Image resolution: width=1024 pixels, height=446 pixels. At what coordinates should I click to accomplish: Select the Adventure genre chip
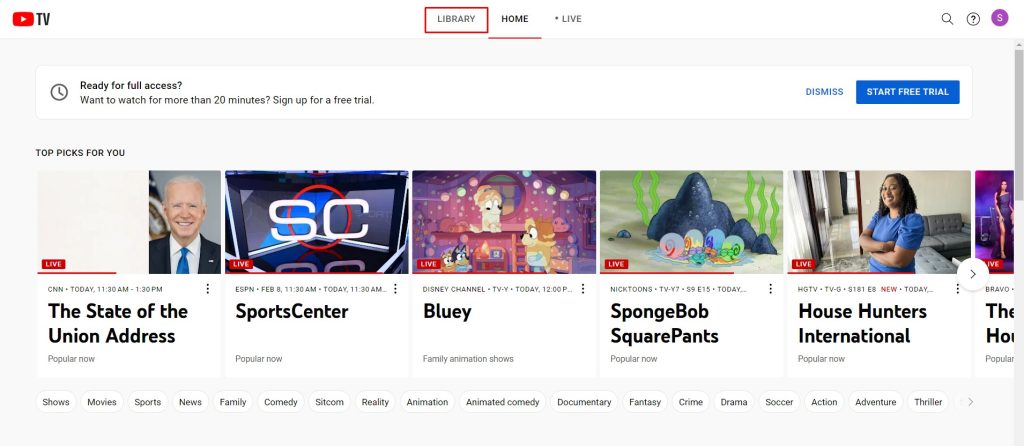click(x=876, y=402)
